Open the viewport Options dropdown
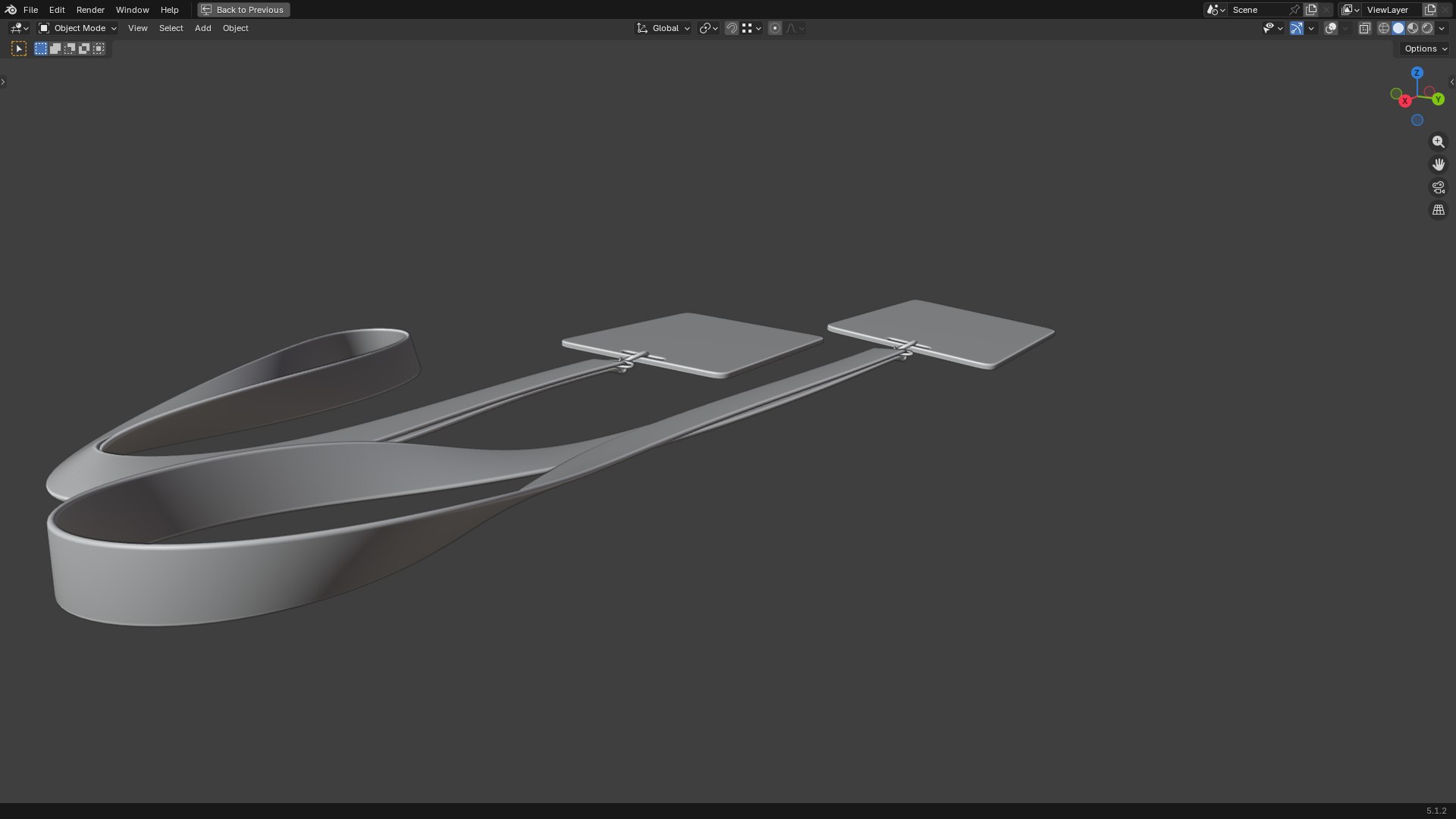1456x819 pixels. [x=1426, y=49]
